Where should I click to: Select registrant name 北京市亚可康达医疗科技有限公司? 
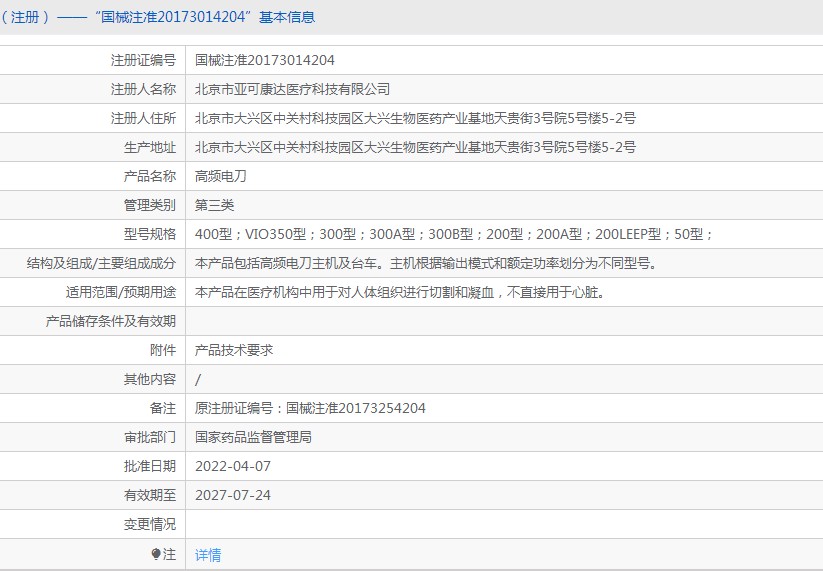292,89
